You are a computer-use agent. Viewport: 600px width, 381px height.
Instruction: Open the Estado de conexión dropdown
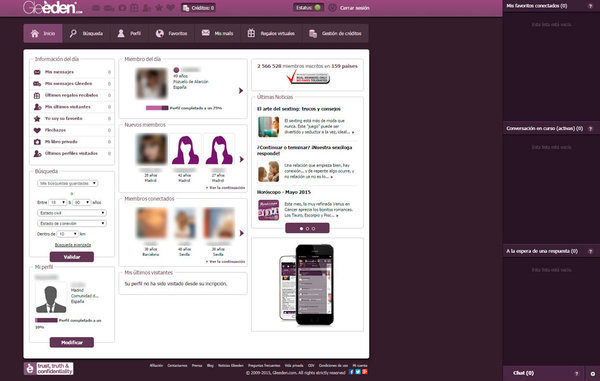[72, 223]
